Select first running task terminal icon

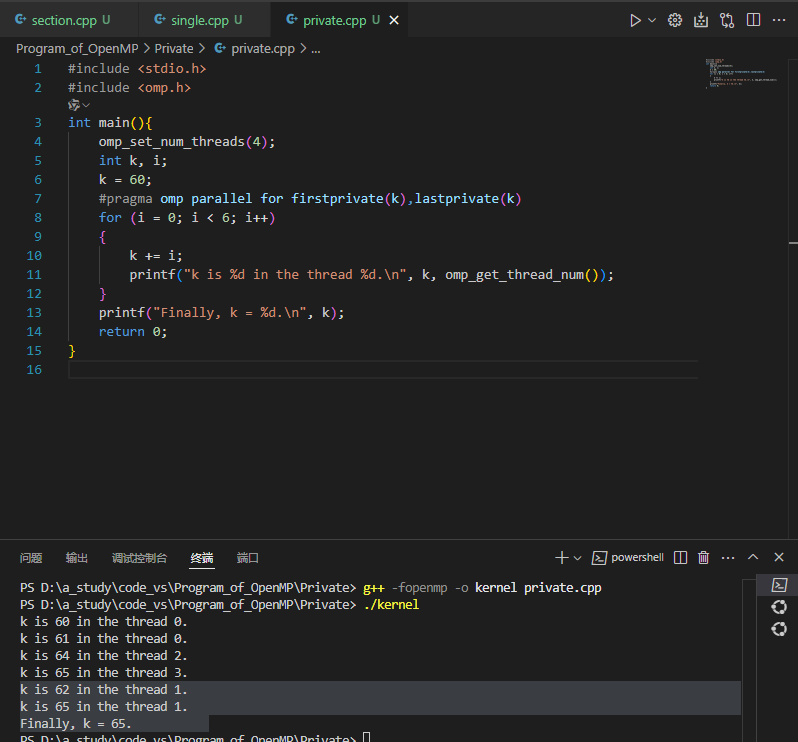[x=779, y=607]
